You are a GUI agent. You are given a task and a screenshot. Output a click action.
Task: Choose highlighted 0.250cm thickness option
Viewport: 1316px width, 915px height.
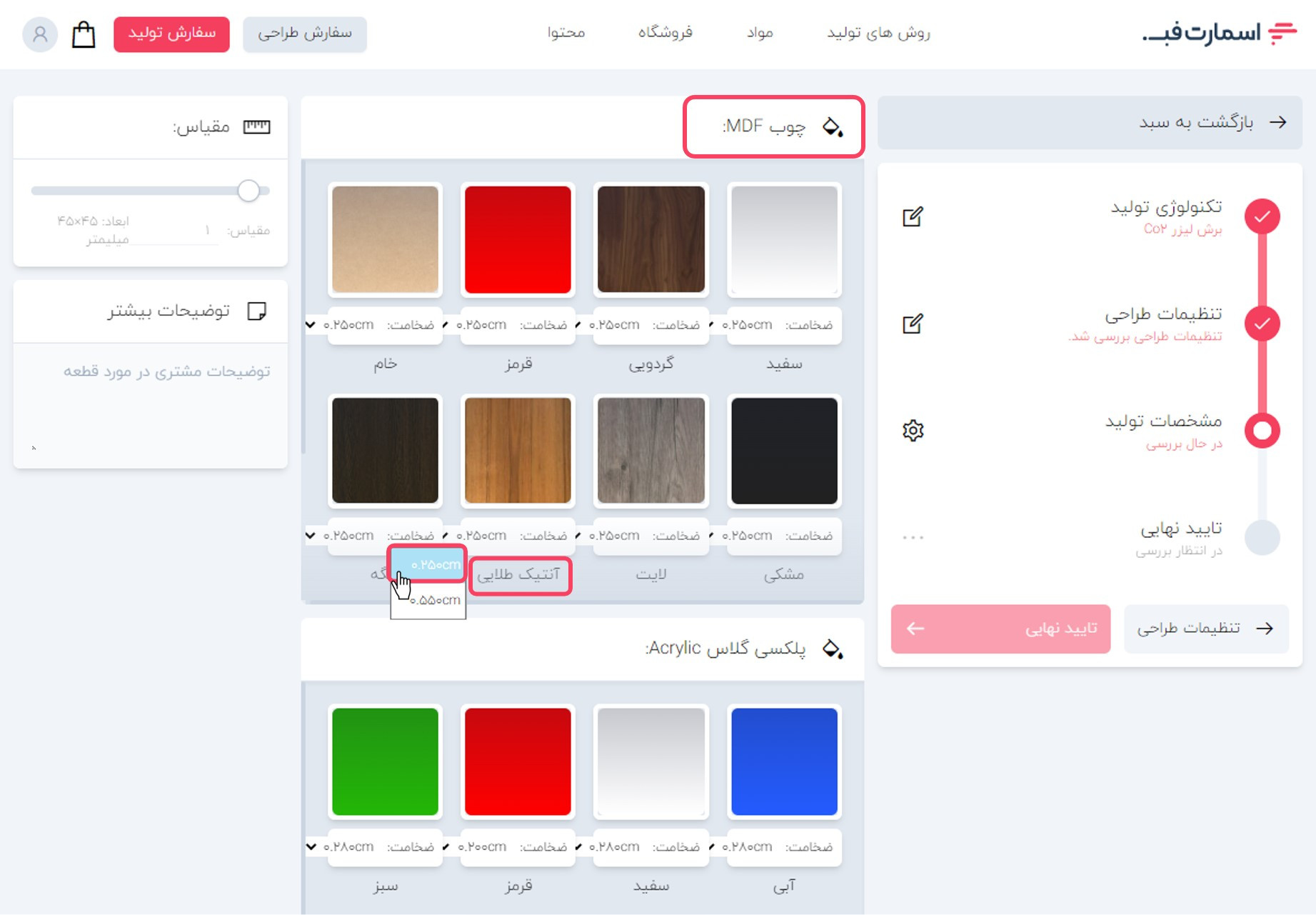click(x=428, y=564)
